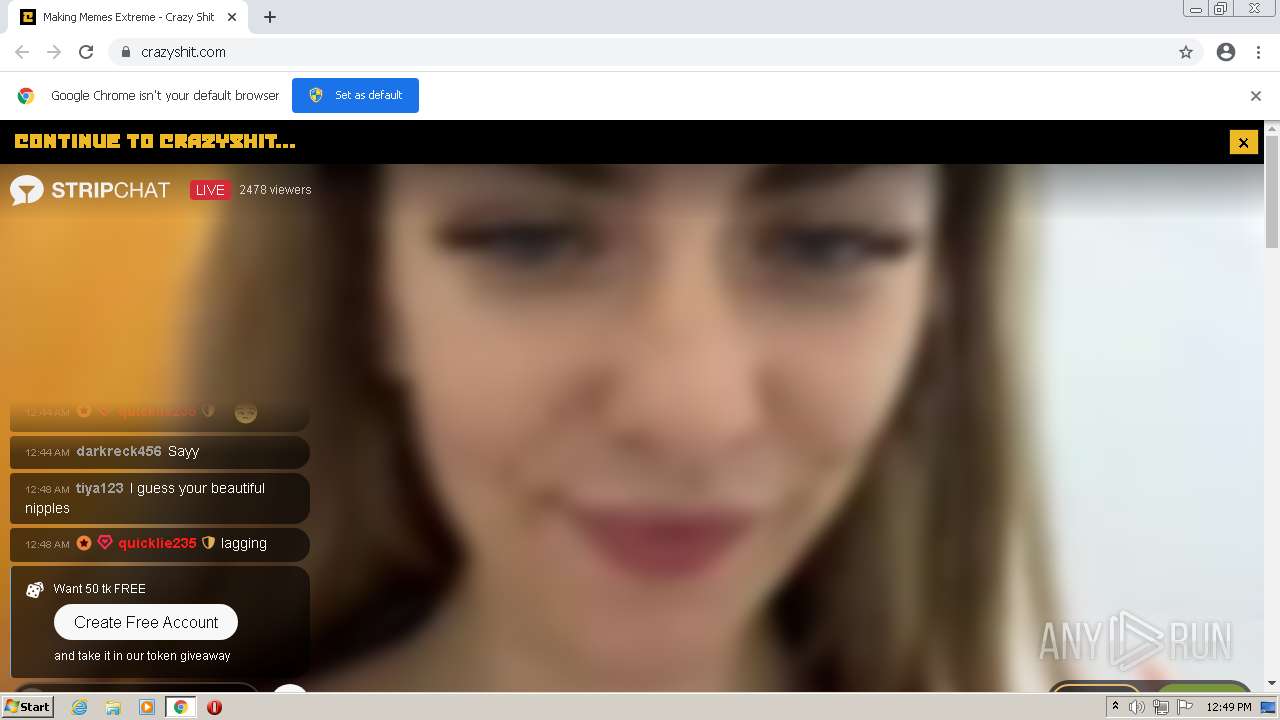This screenshot has height=720, width=1280.
Task: Click Set as default button
Action: [x=355, y=95]
